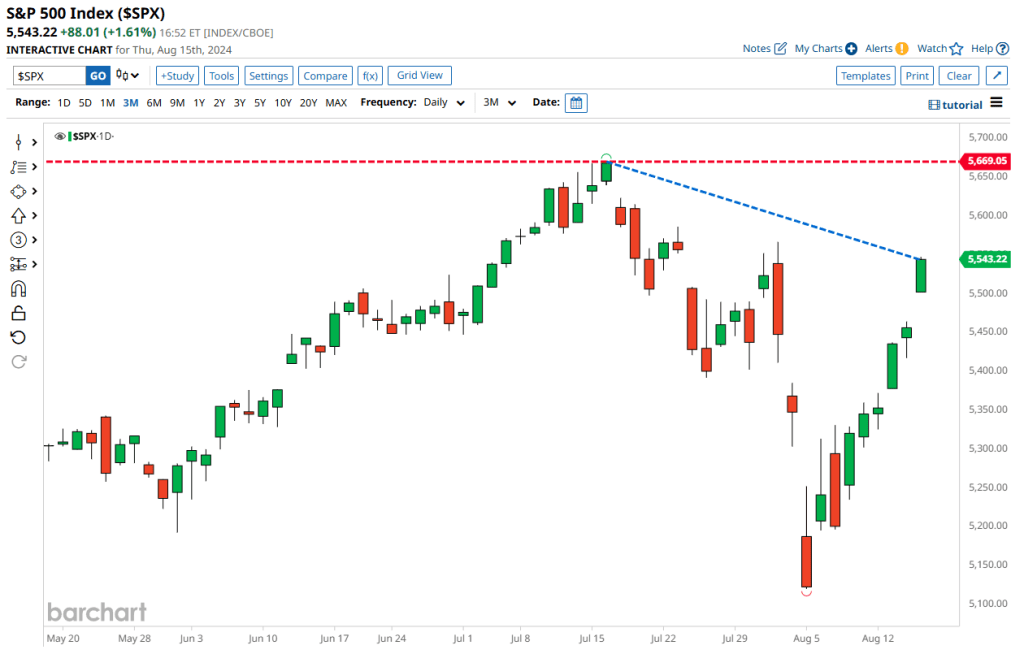Screen dimensions: 1024x654
Task: Select the 1Y range option
Action: pos(199,103)
